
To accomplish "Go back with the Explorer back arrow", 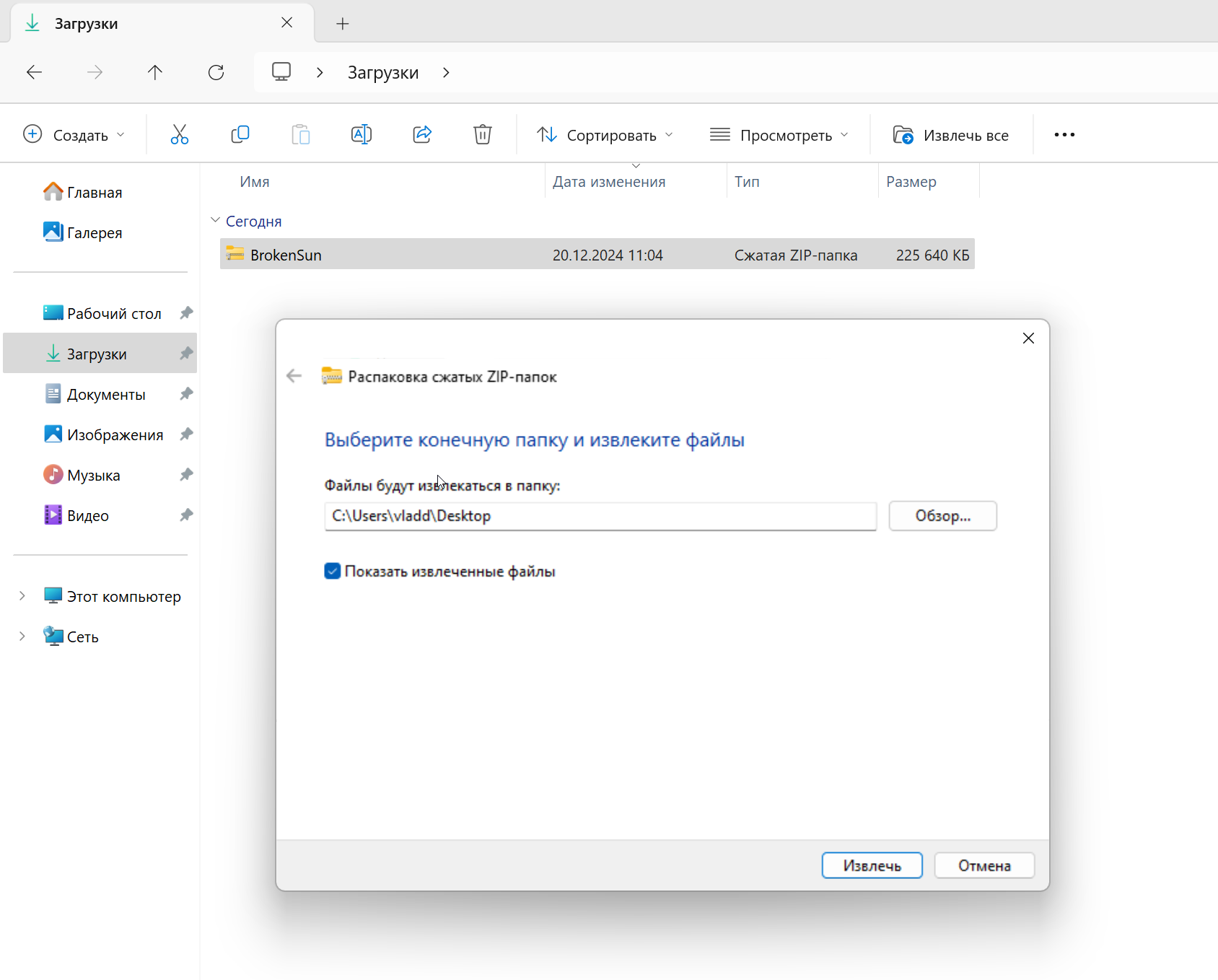I will point(34,72).
